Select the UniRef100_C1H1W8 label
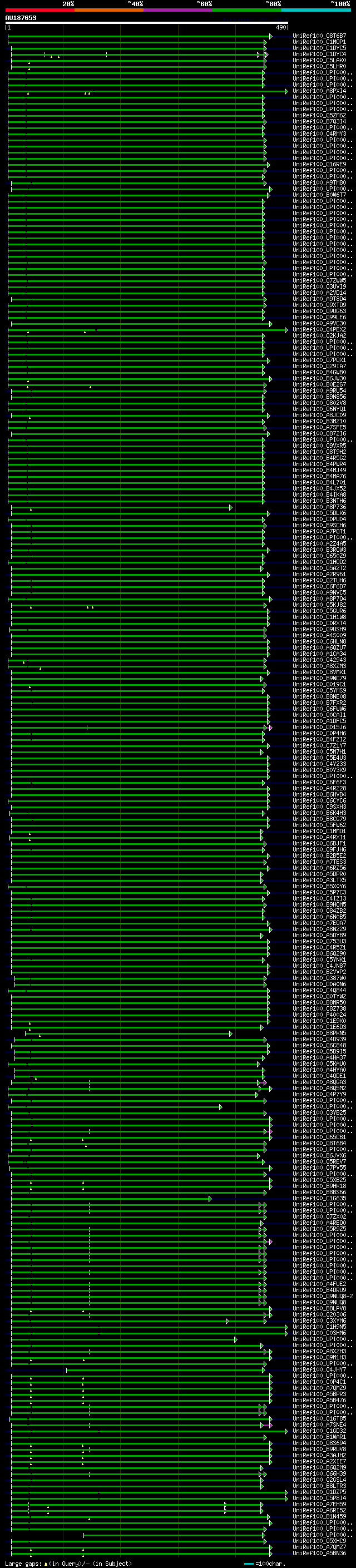Screen dimensions: 356x1568 point(319,617)
